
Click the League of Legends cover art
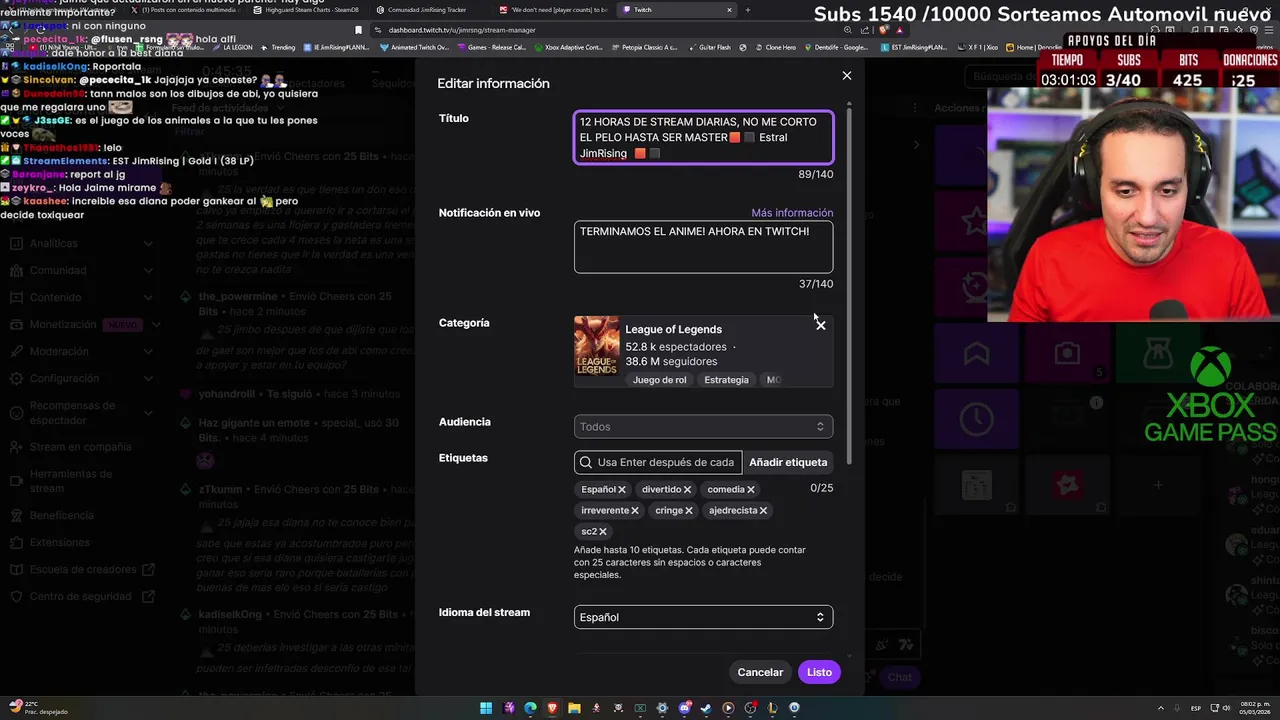click(596, 346)
